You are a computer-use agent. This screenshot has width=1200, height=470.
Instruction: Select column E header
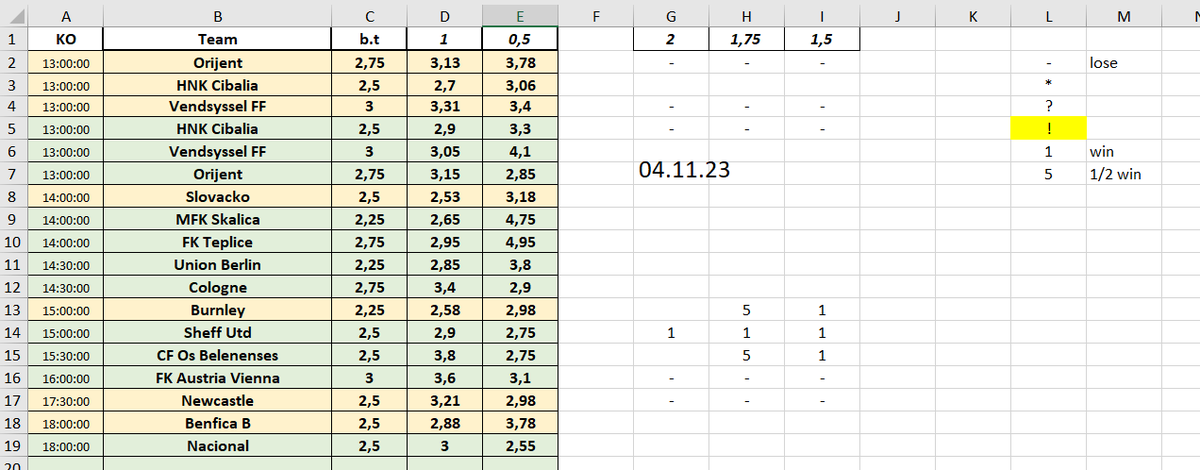[520, 15]
